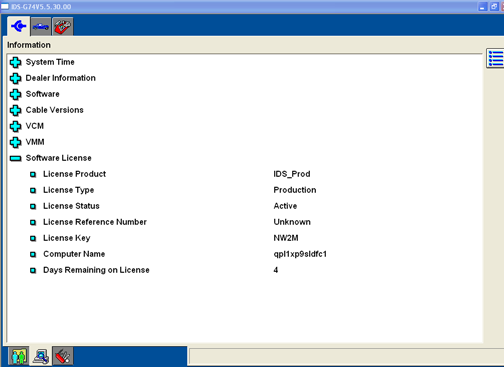
Task: Click the License Product bullet icon
Action: (33, 174)
